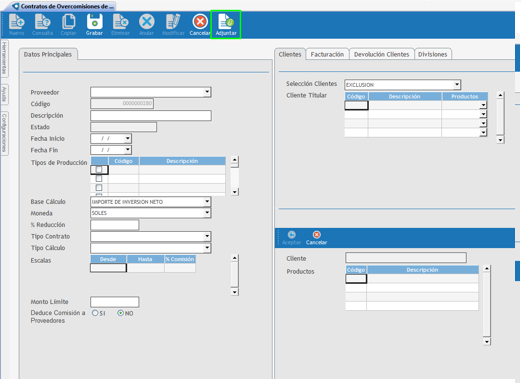This screenshot has height=384, width=521.
Task: Click the Descripción input field
Action: [151, 115]
